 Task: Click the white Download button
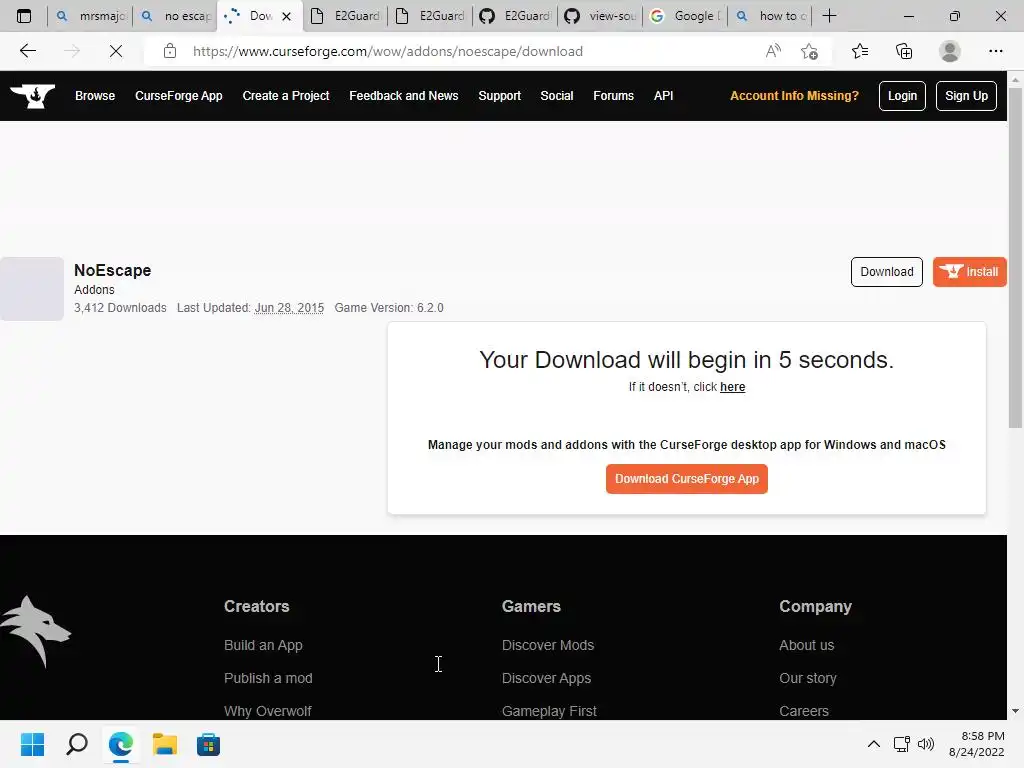[x=886, y=272]
